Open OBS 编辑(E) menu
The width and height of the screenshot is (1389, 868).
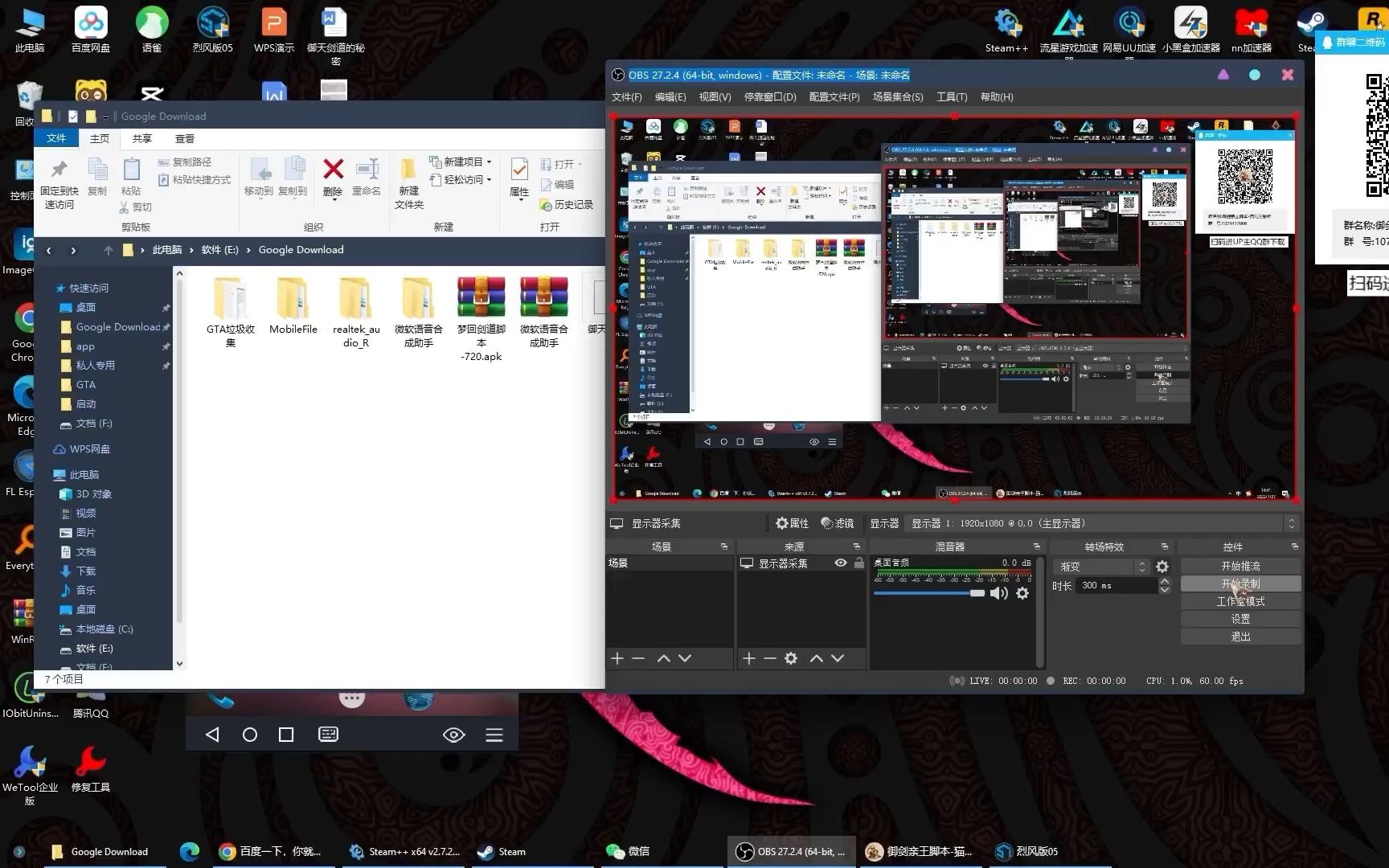tap(670, 97)
